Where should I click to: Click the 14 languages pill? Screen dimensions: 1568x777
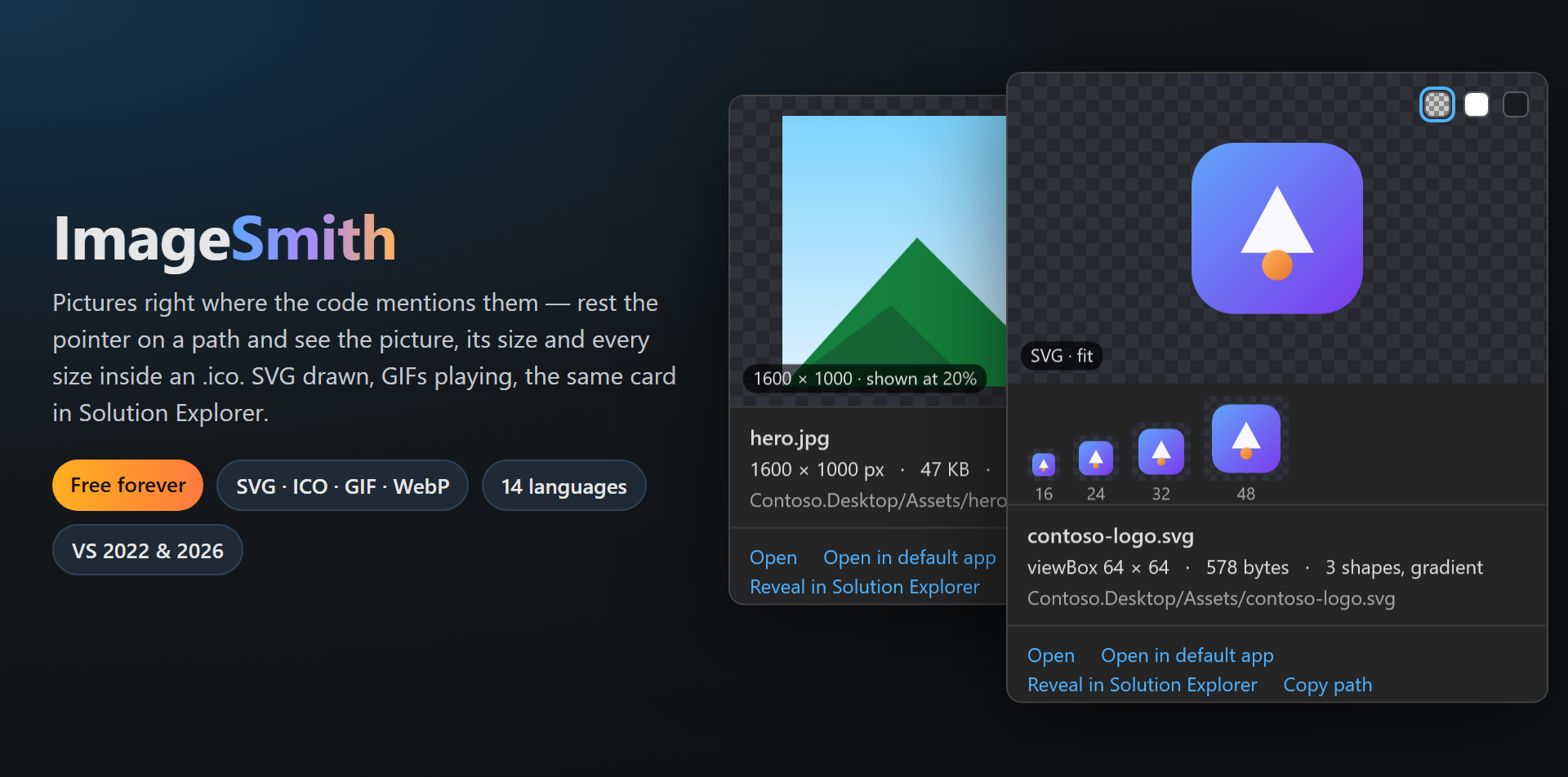564,486
